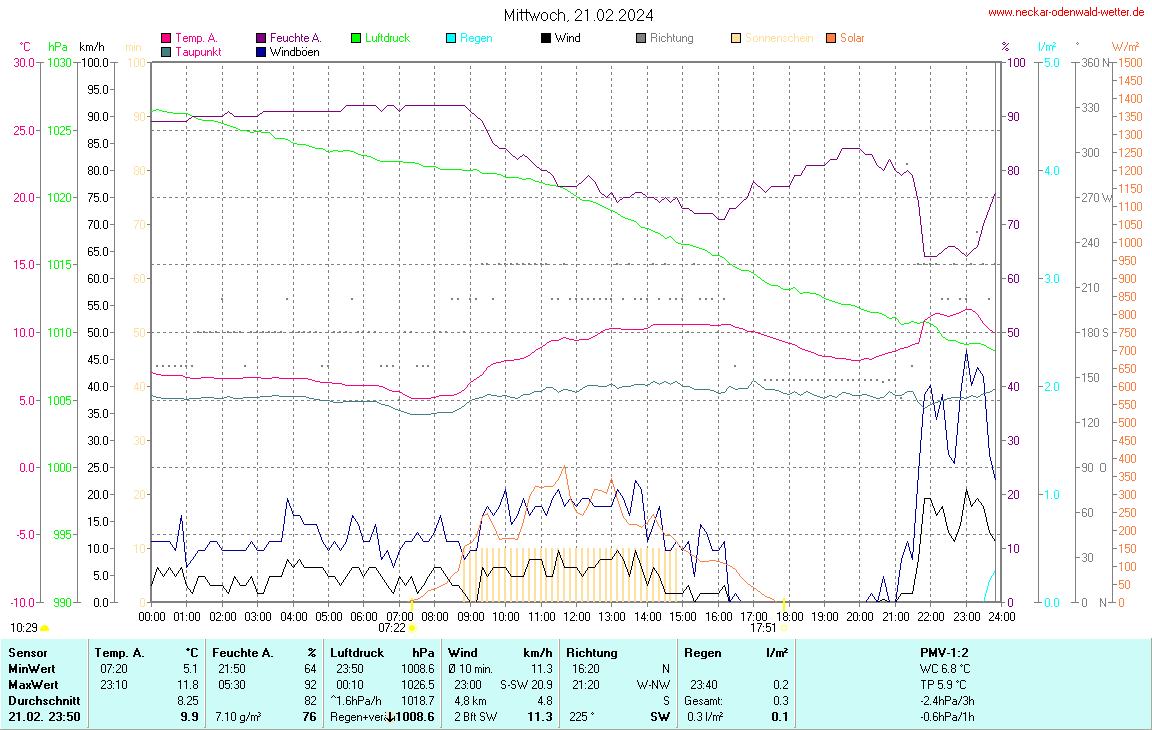1152x730 pixels.
Task: Select the gray Richtung legend square
Action: (641, 38)
